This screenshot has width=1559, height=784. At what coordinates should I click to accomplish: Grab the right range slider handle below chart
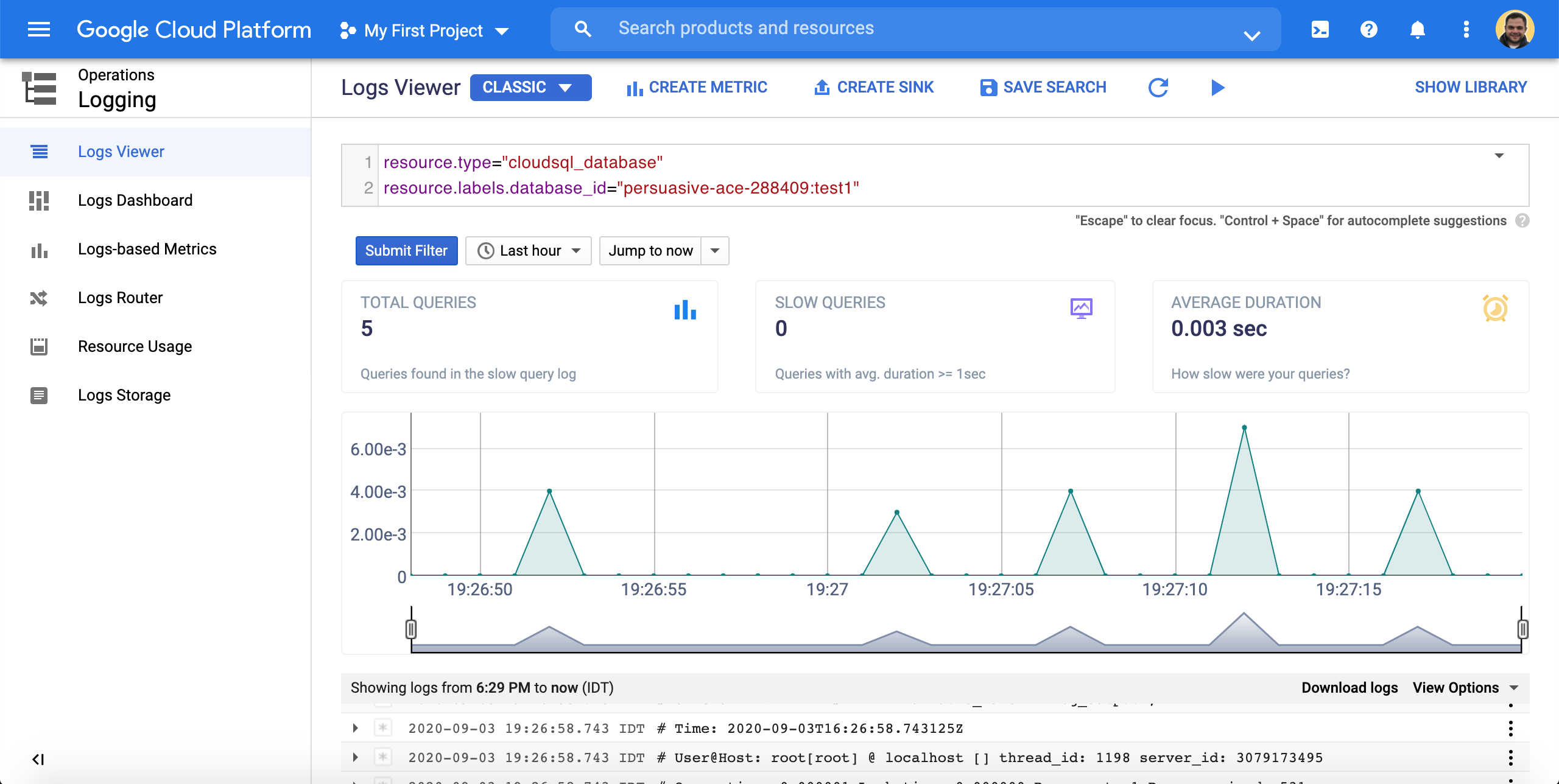[x=1522, y=629]
